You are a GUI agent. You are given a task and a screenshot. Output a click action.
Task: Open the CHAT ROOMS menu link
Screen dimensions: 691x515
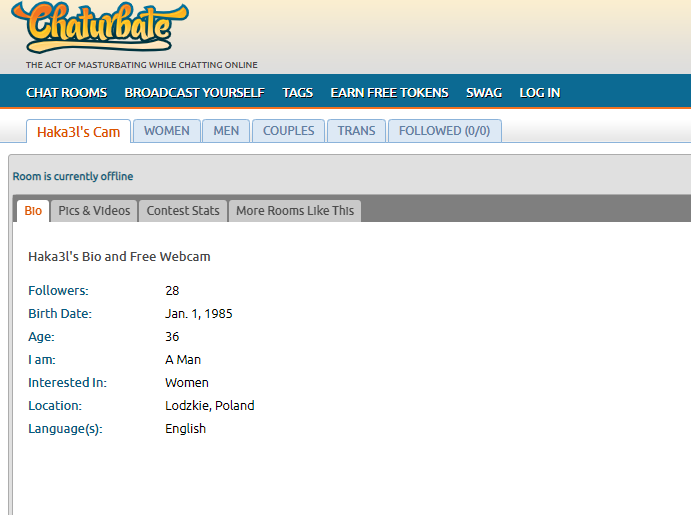click(67, 93)
